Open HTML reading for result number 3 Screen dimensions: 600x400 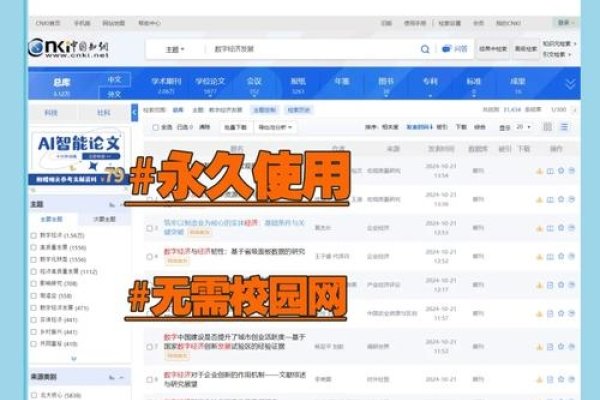pos(550,228)
